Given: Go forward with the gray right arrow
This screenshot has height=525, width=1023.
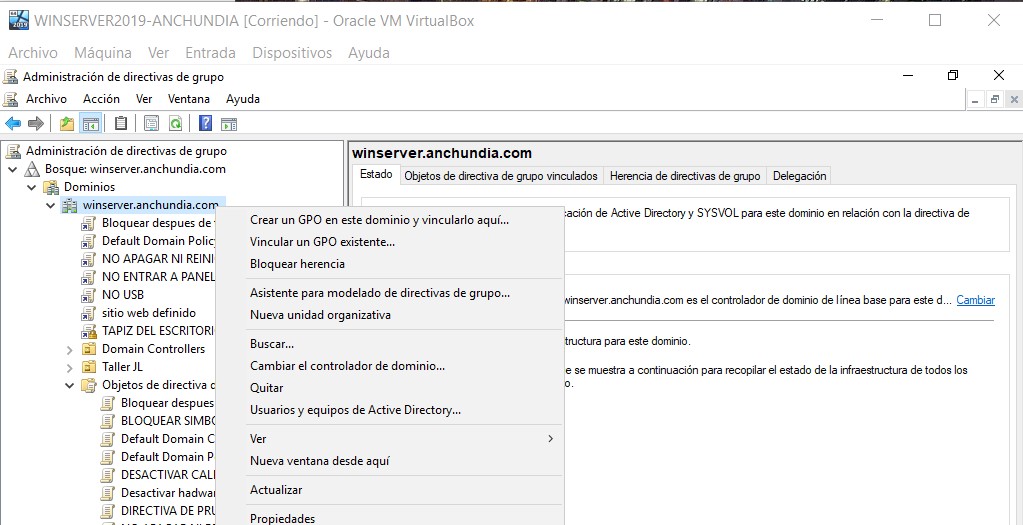Looking at the screenshot, I should pos(36,123).
